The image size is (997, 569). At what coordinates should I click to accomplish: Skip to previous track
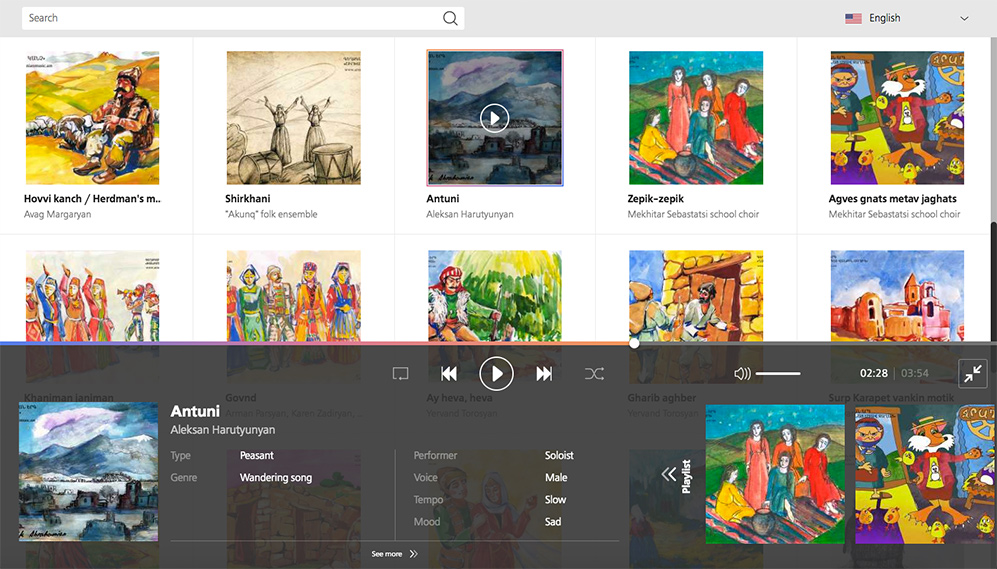click(449, 374)
